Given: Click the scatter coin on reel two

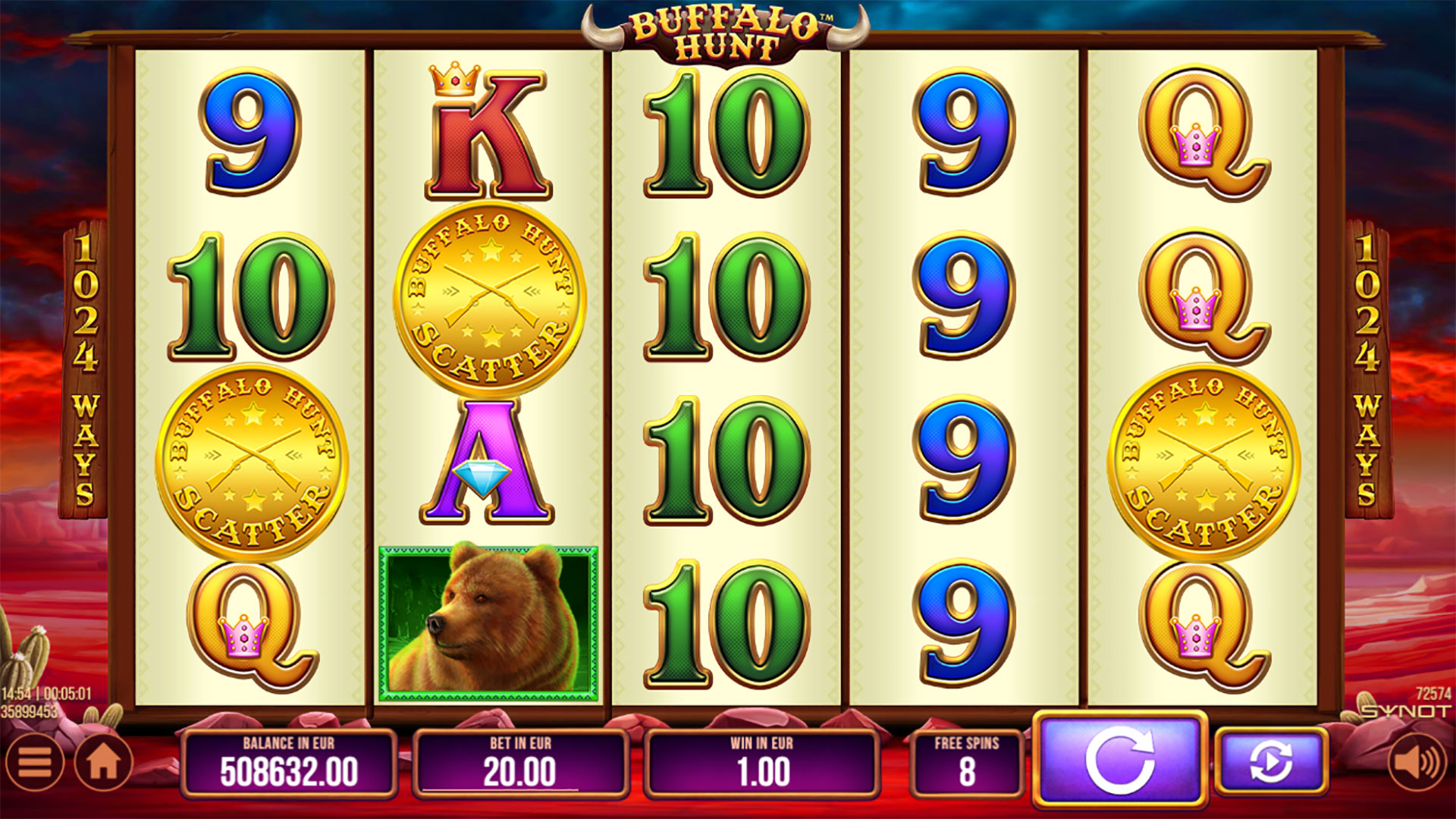Looking at the screenshot, I should point(490,298).
